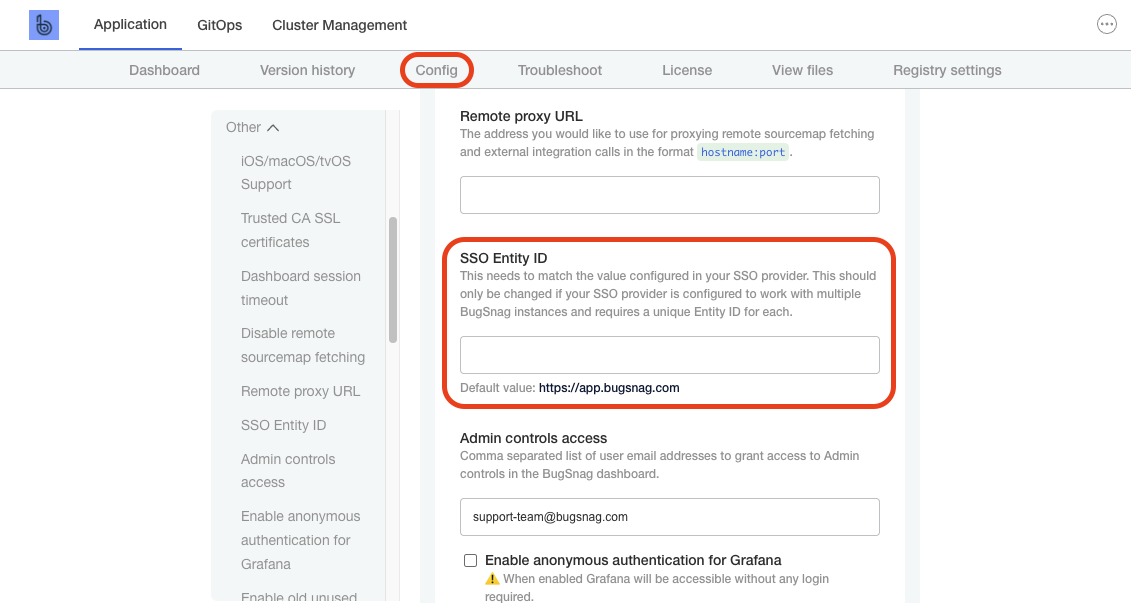Click the Grafana warning triangle icon
Screen dimensions: 1131x603
pyautogui.click(x=492, y=578)
